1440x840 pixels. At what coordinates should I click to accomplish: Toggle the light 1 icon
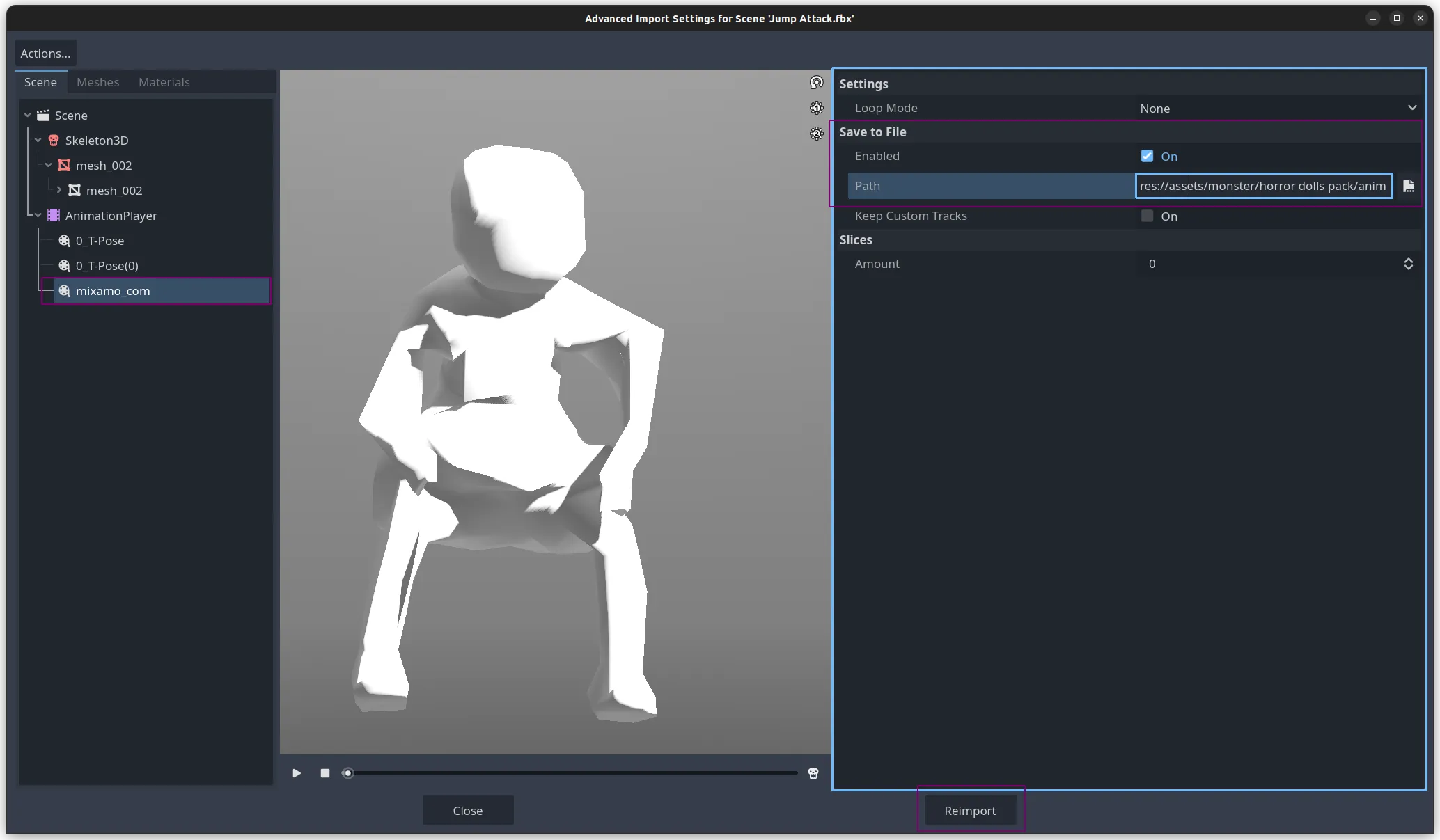pos(817,108)
